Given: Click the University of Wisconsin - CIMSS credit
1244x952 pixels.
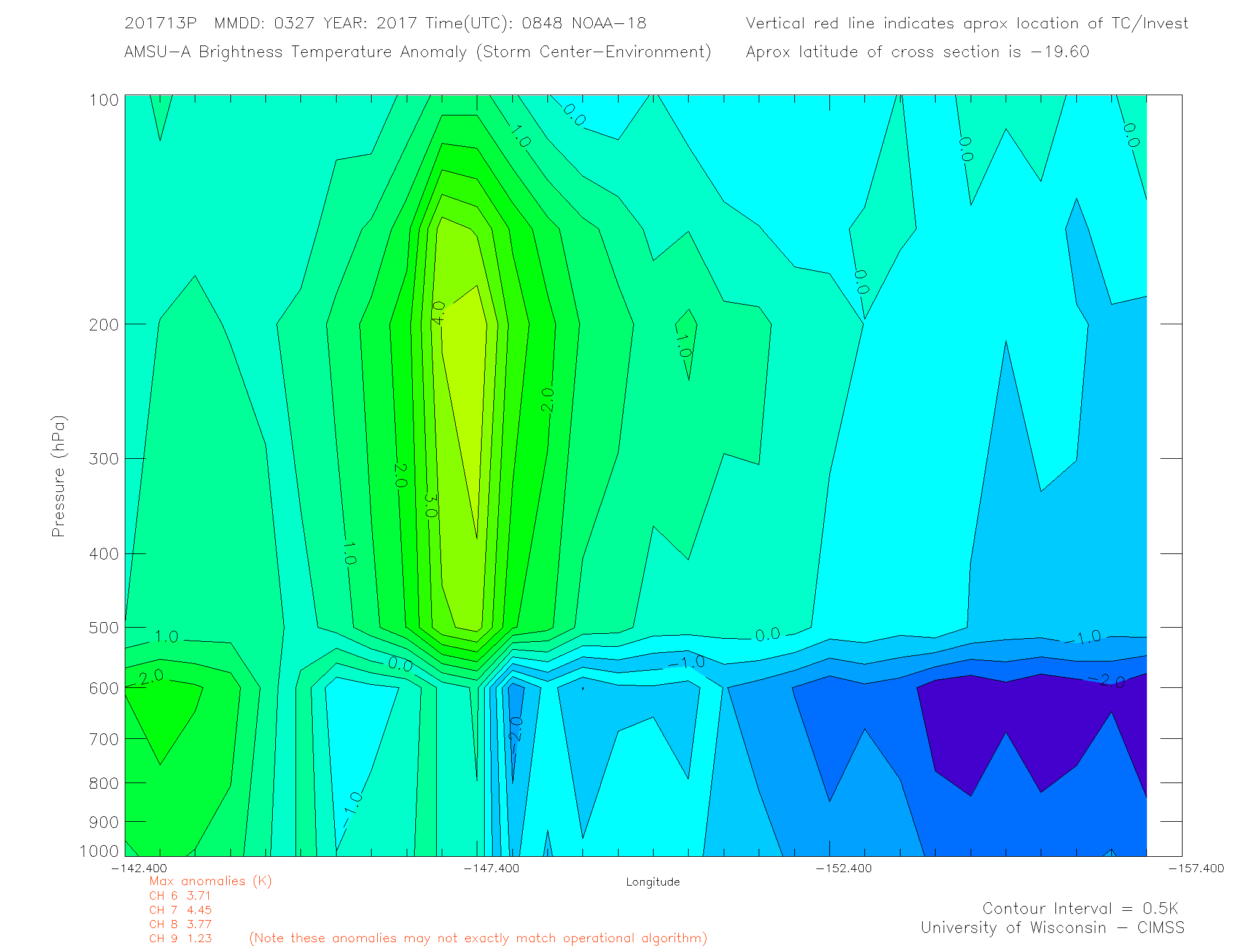Looking at the screenshot, I should pyautogui.click(x=1052, y=928).
